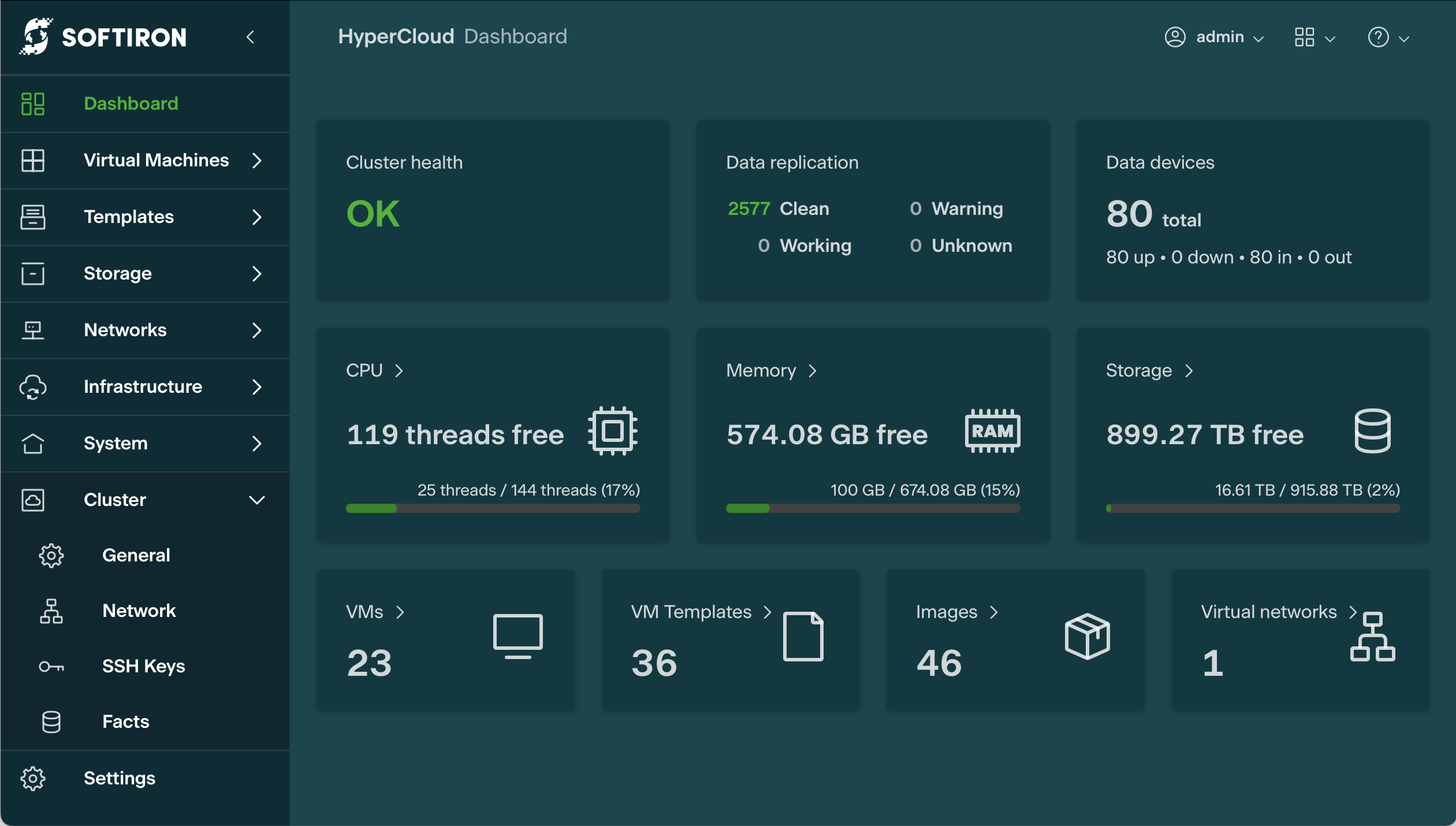Screen dimensions: 1456x826
Task: Go to Settings in the sidebar
Action: [x=119, y=778]
